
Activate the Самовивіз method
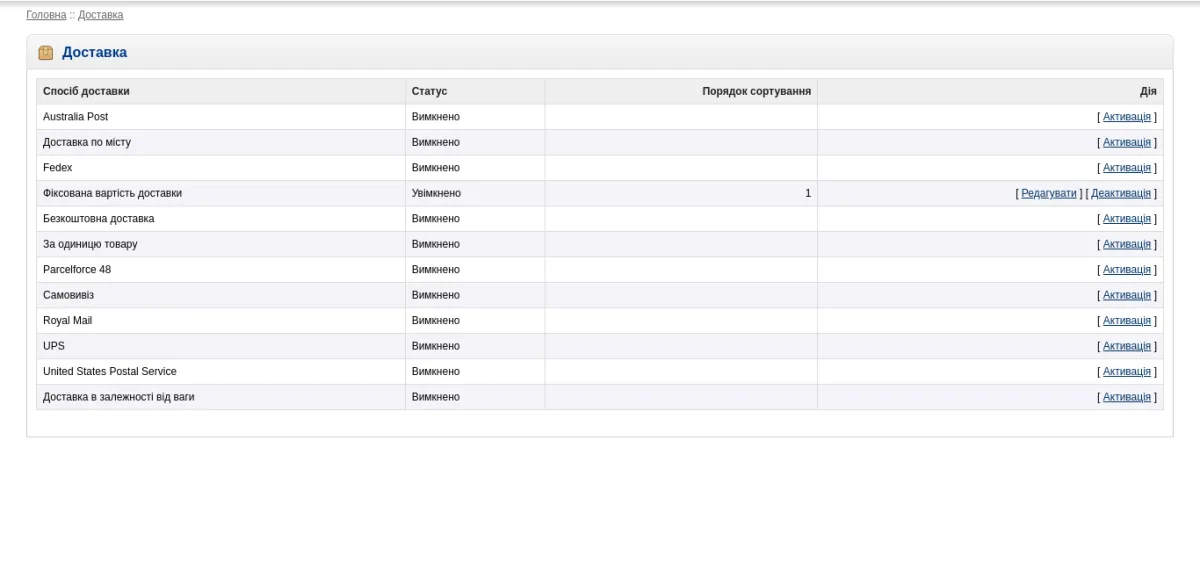(x=1127, y=295)
